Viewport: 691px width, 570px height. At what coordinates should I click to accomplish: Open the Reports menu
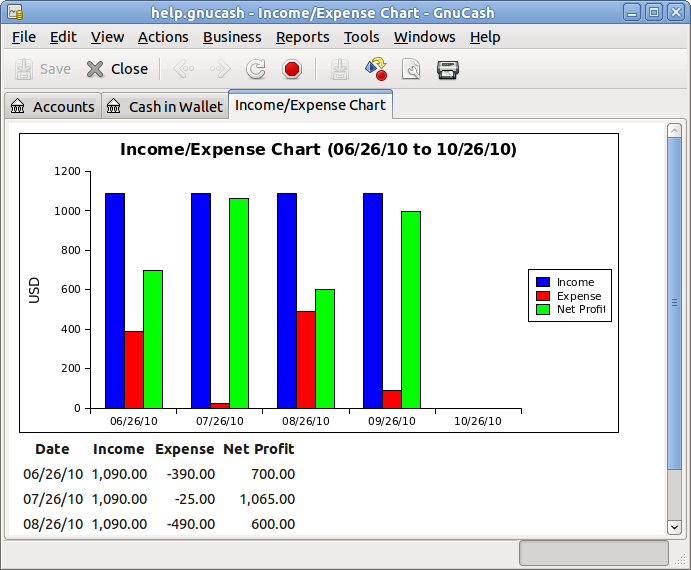pos(303,37)
